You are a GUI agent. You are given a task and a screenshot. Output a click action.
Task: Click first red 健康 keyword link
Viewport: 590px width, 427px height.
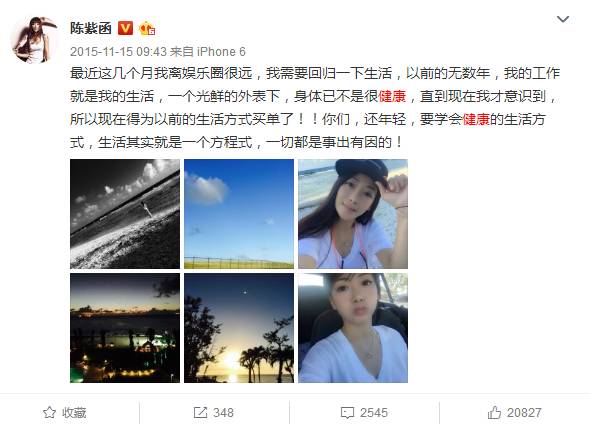click(392, 96)
